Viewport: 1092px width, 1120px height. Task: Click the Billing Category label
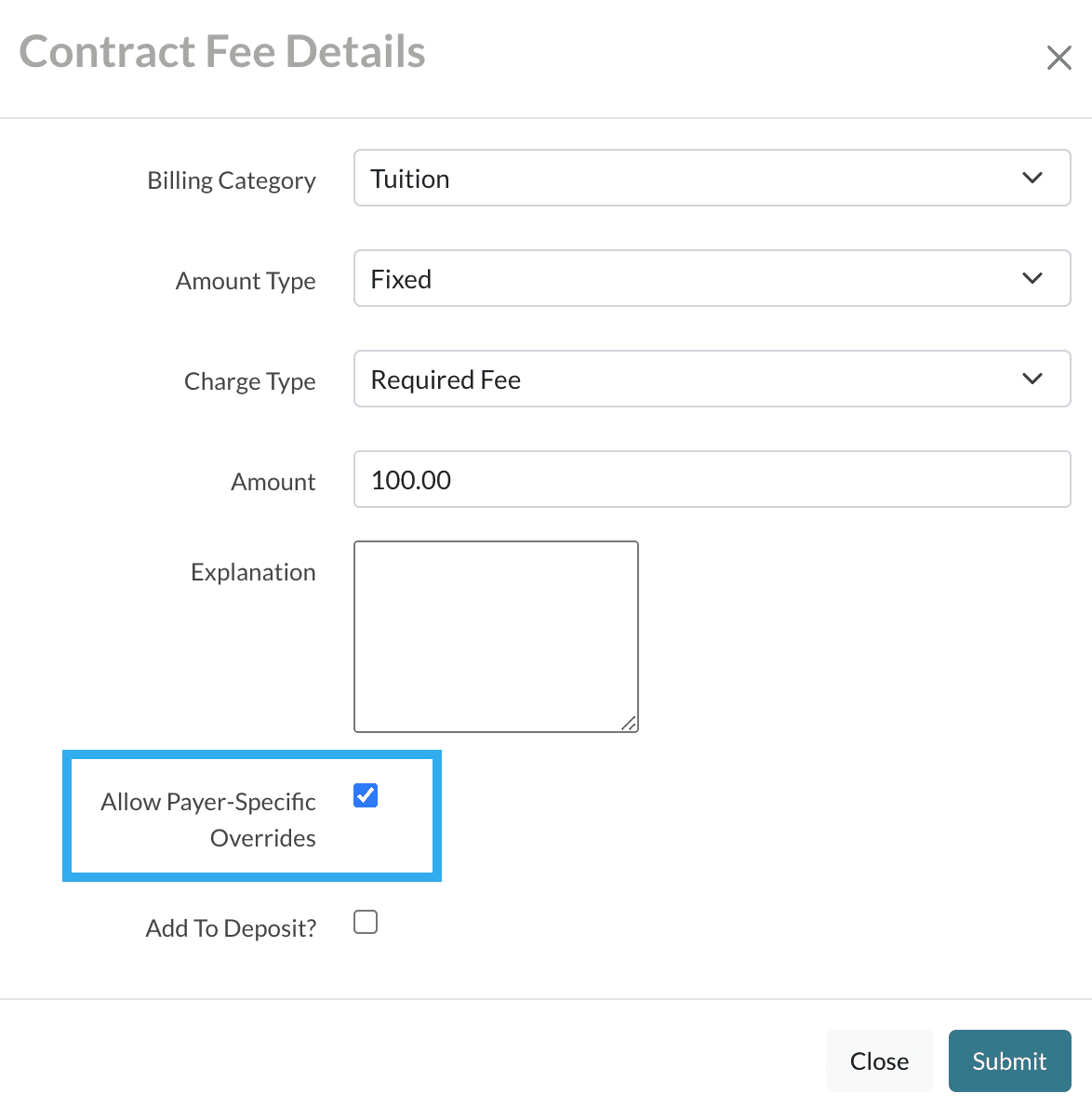(232, 180)
